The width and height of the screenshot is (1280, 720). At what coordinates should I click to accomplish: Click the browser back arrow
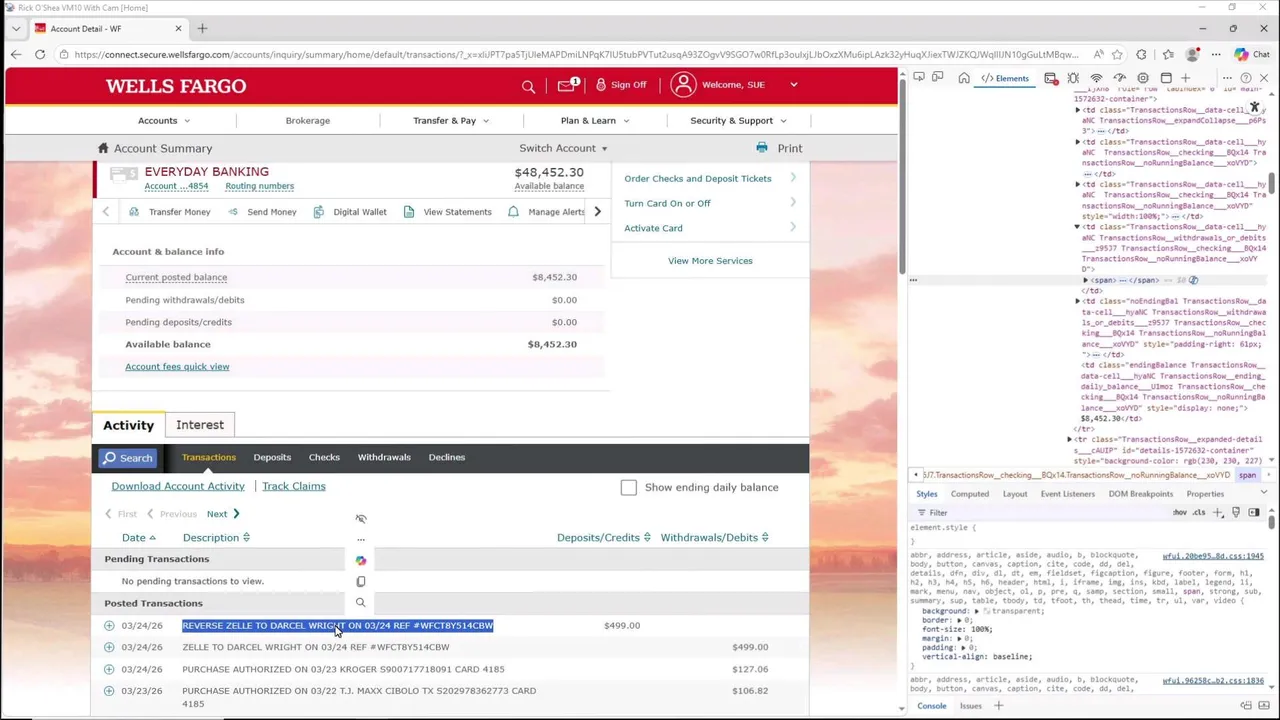click(x=16, y=54)
